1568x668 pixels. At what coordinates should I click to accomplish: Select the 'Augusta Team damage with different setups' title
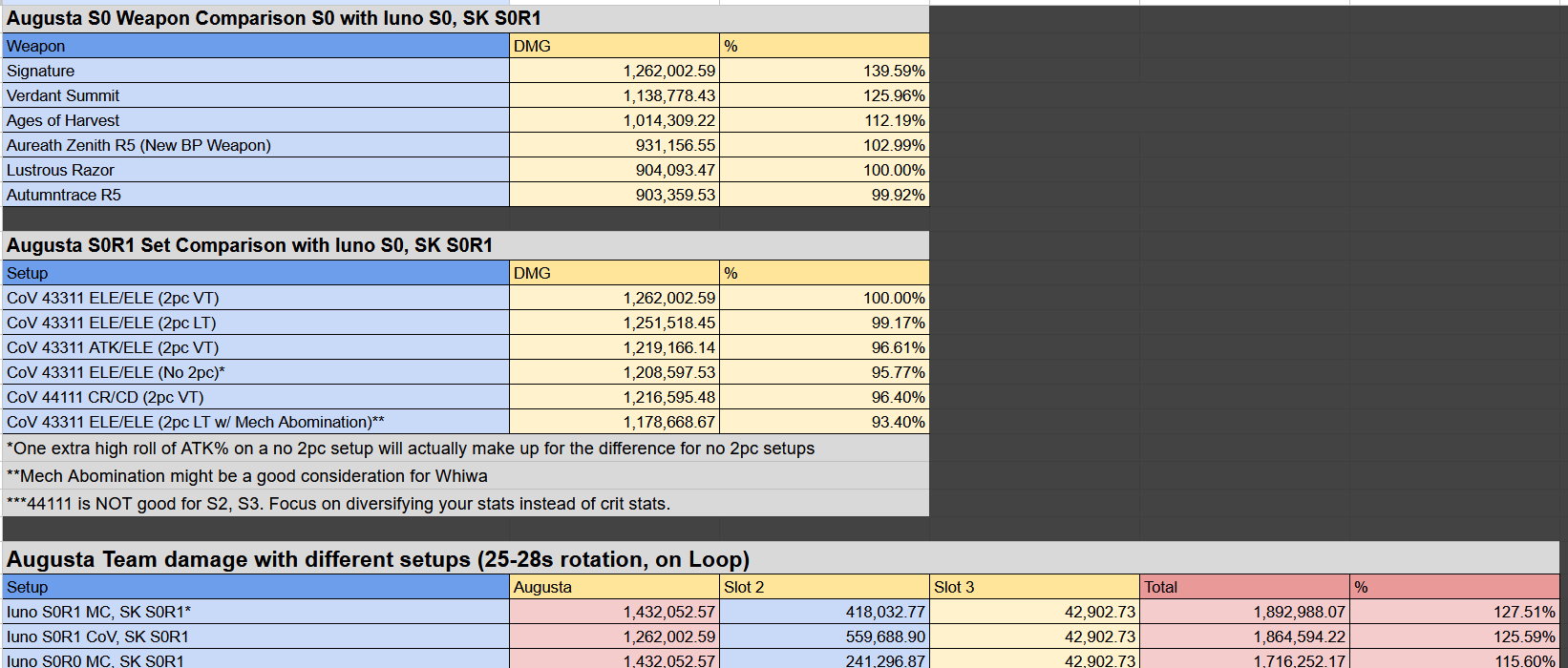781,558
